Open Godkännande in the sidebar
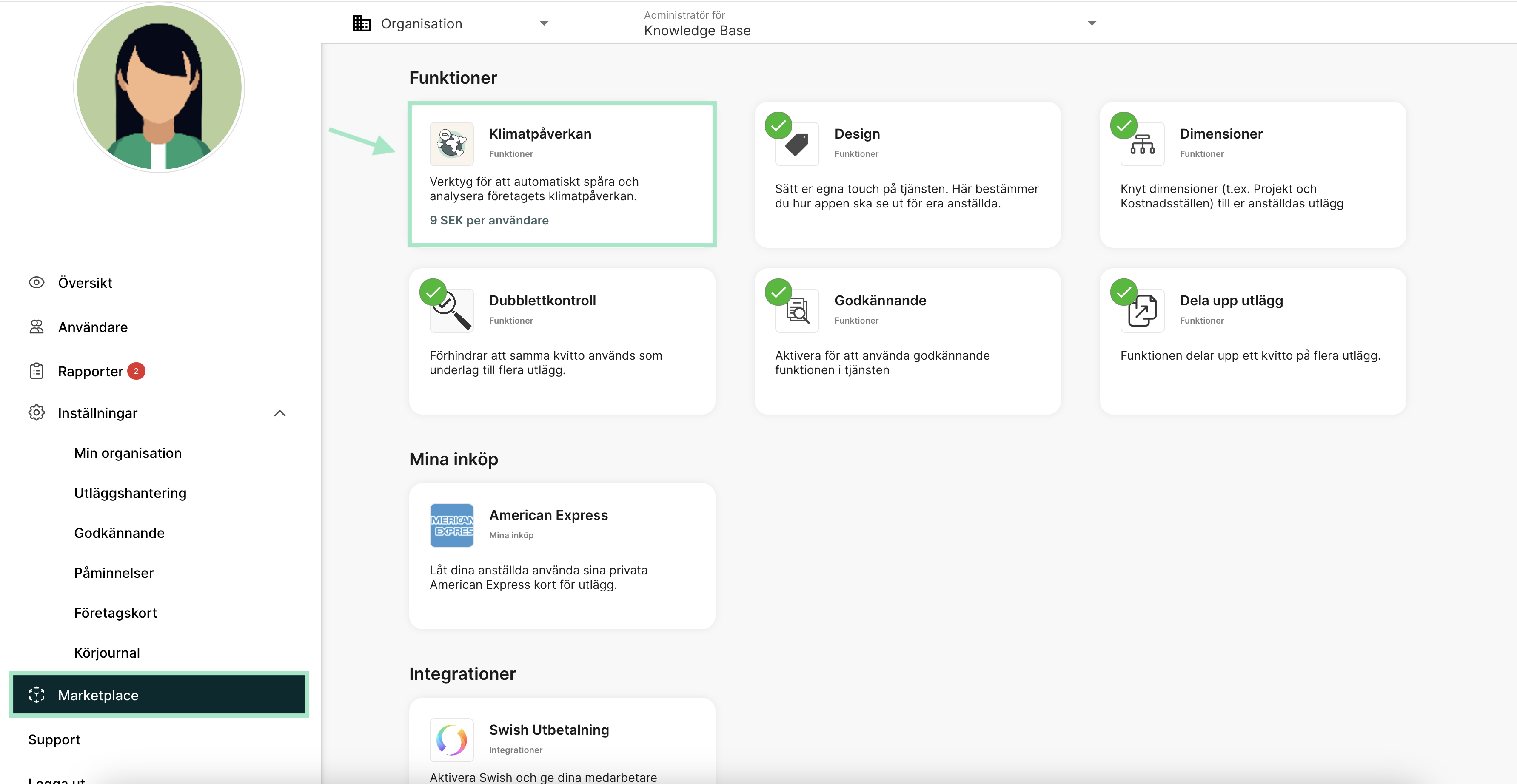The width and height of the screenshot is (1517, 784). coord(120,533)
